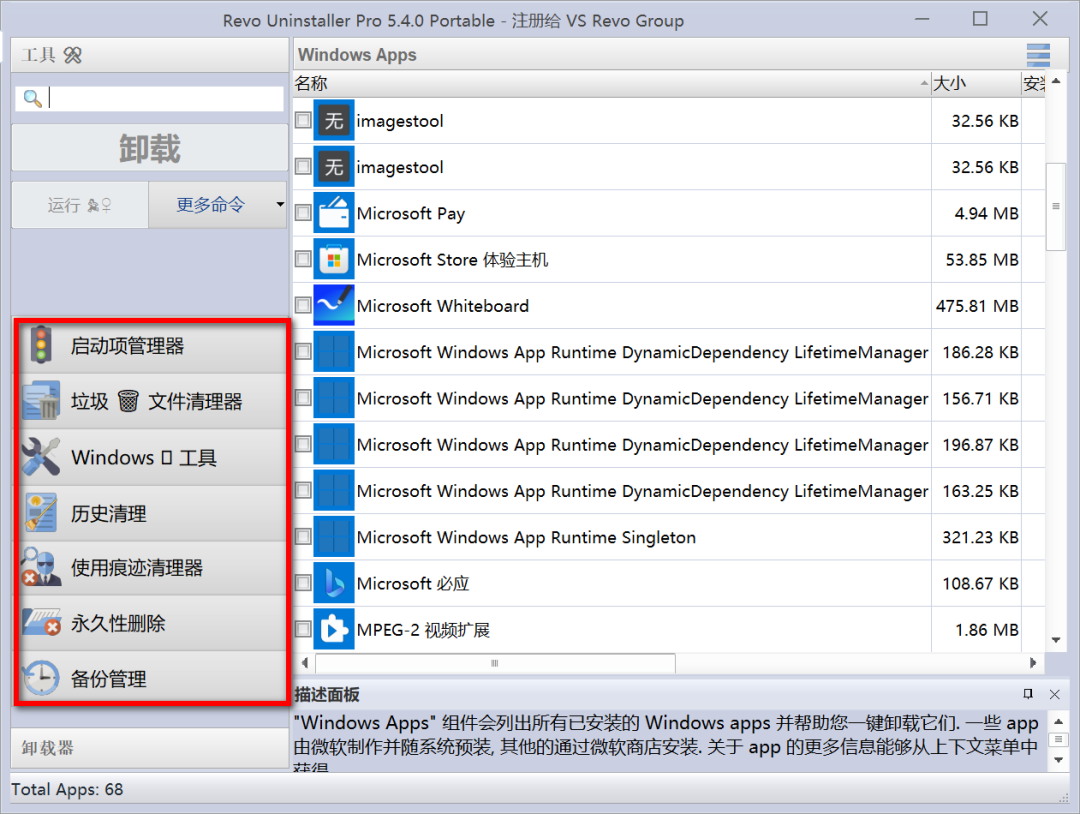Check the Microsoft 必应 checkbox

[x=303, y=582]
